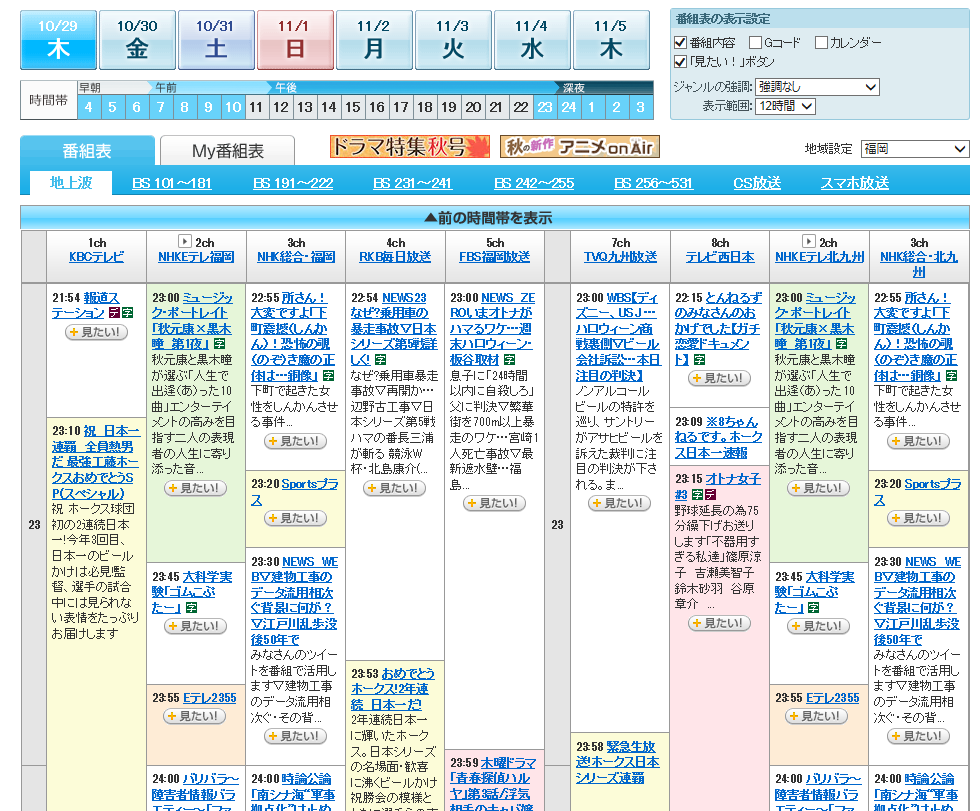Open the 秋の新作アニメ on Air banner

579,147
